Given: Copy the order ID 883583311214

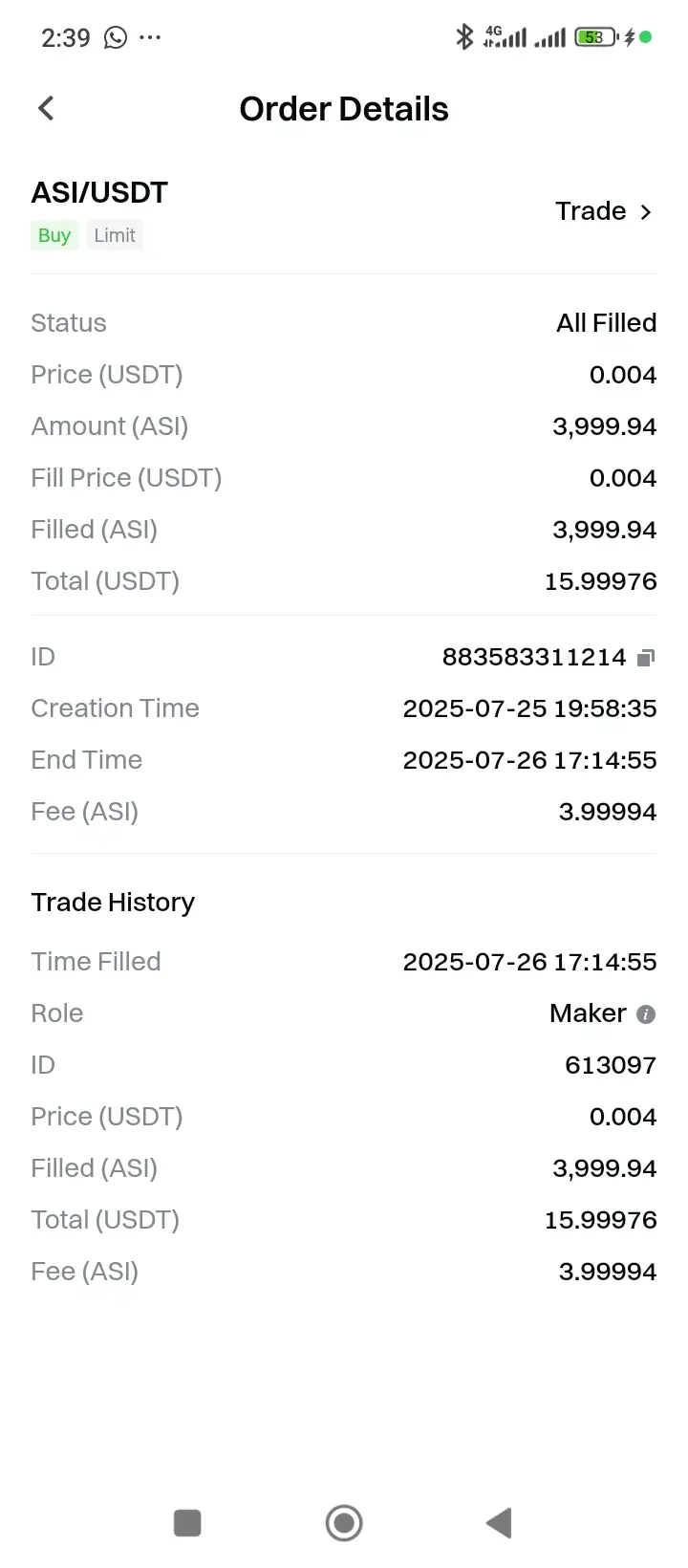Looking at the screenshot, I should (x=646, y=658).
